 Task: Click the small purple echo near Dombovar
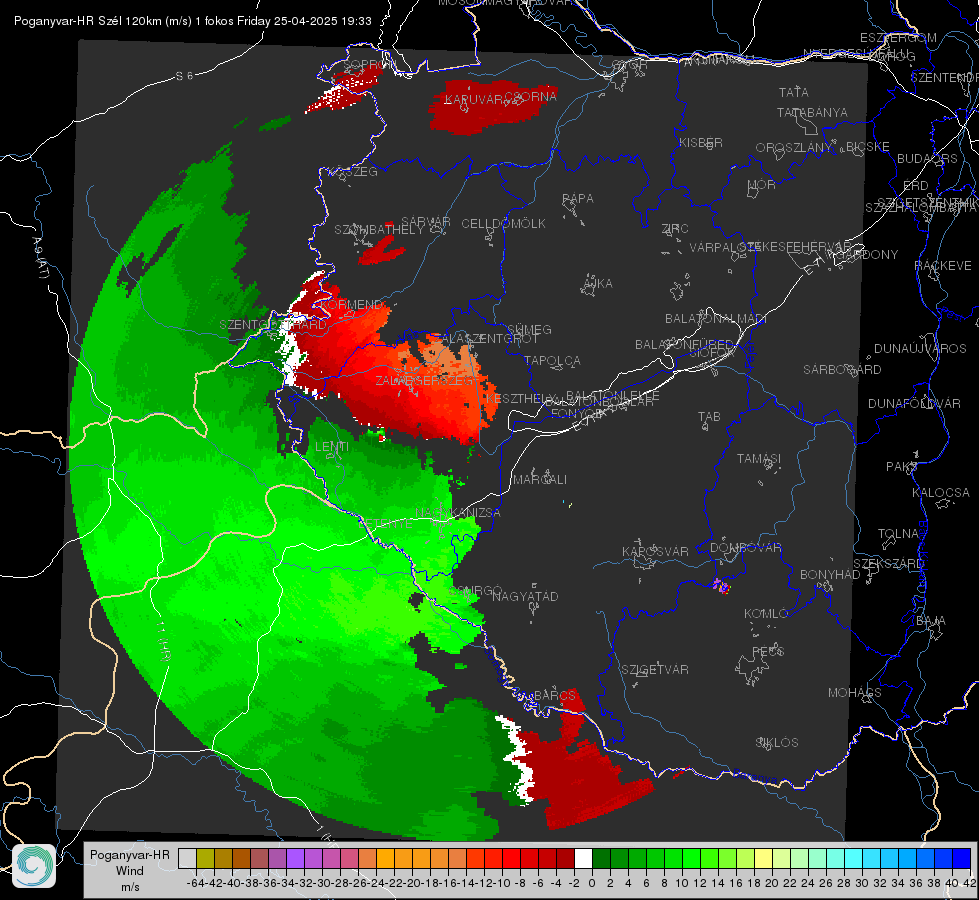pyautogui.click(x=722, y=585)
